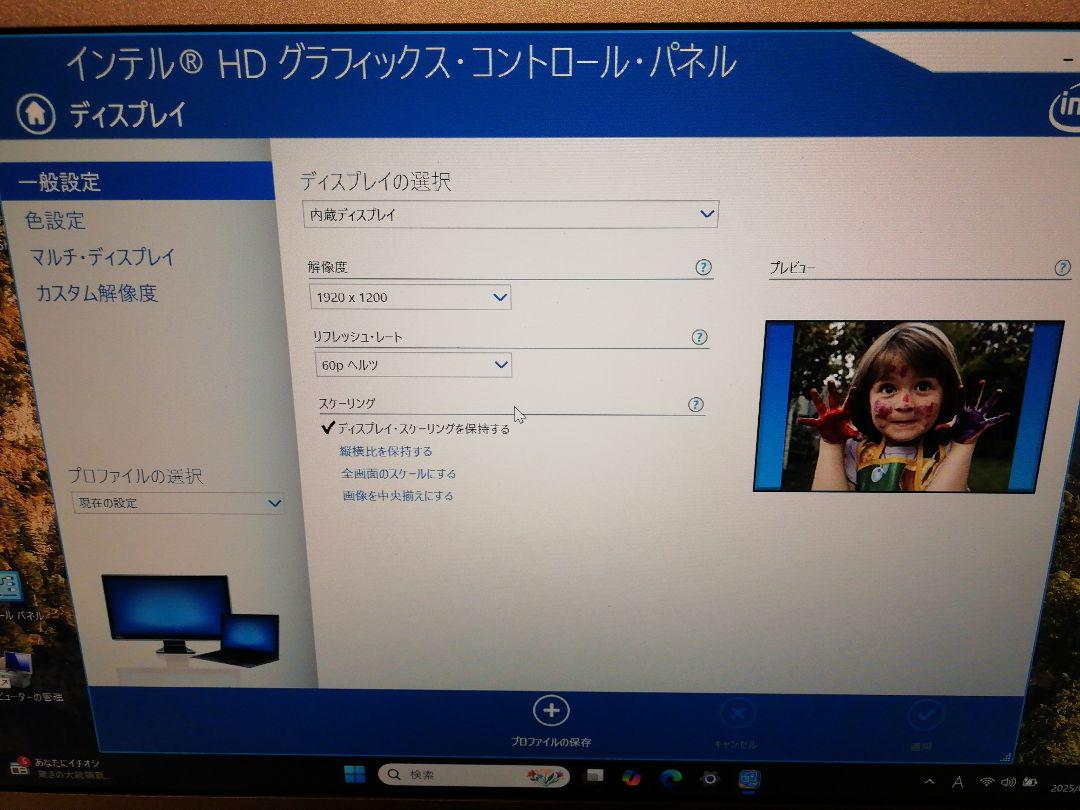
Task: Select 縦横比を保持する scaling option
Action: (x=386, y=451)
